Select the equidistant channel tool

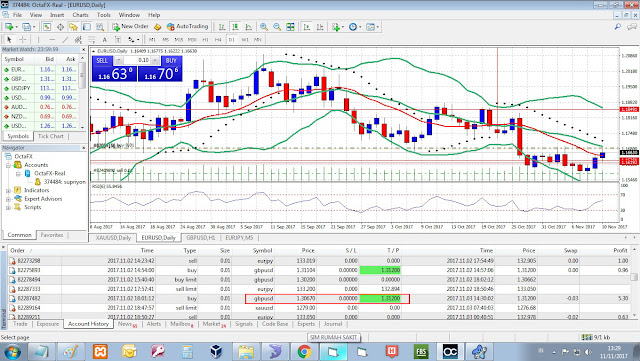tap(78, 40)
